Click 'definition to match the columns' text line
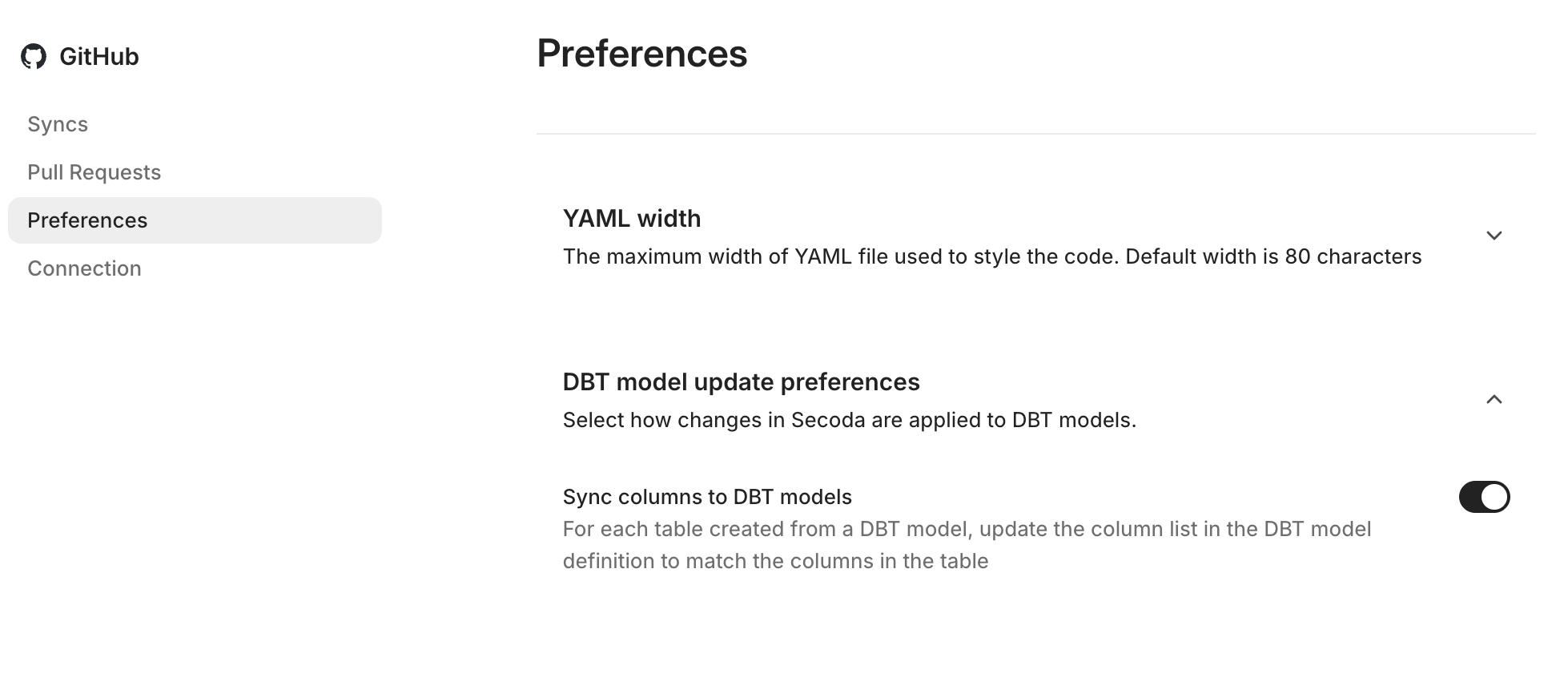 click(775, 561)
